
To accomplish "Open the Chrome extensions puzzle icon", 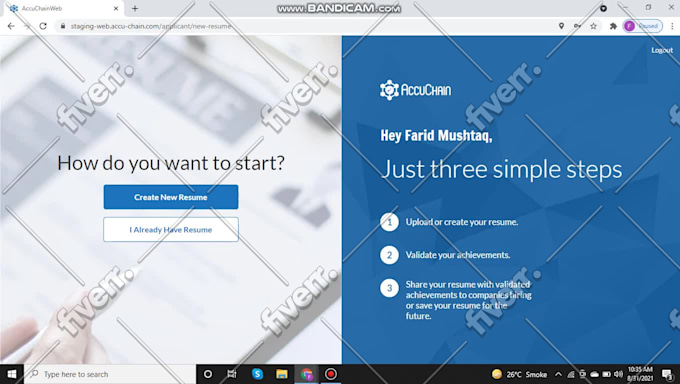I will coord(613,26).
